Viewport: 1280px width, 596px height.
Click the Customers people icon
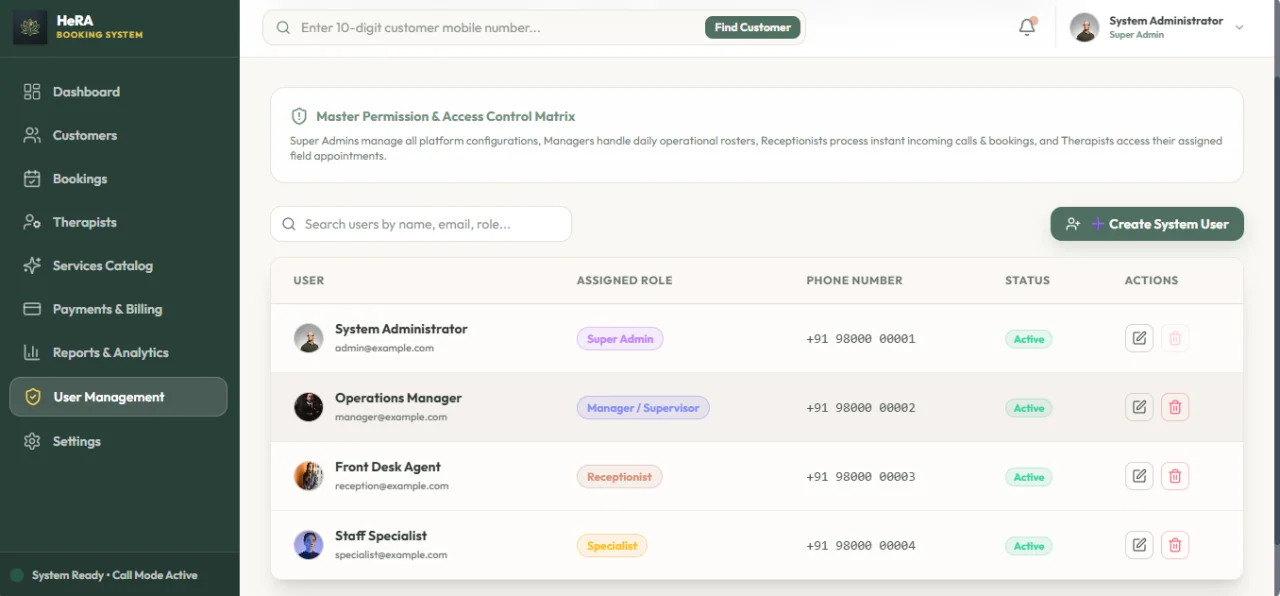32,135
